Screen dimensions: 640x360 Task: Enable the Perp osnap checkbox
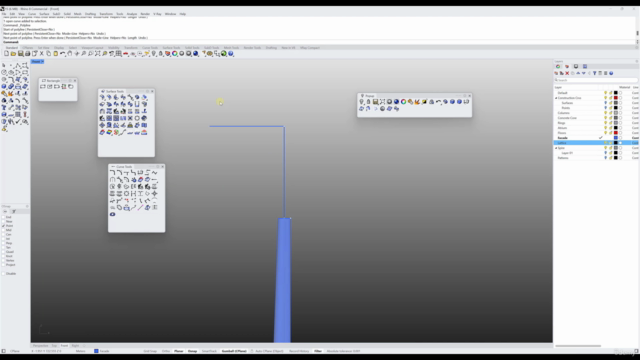pos(4,243)
